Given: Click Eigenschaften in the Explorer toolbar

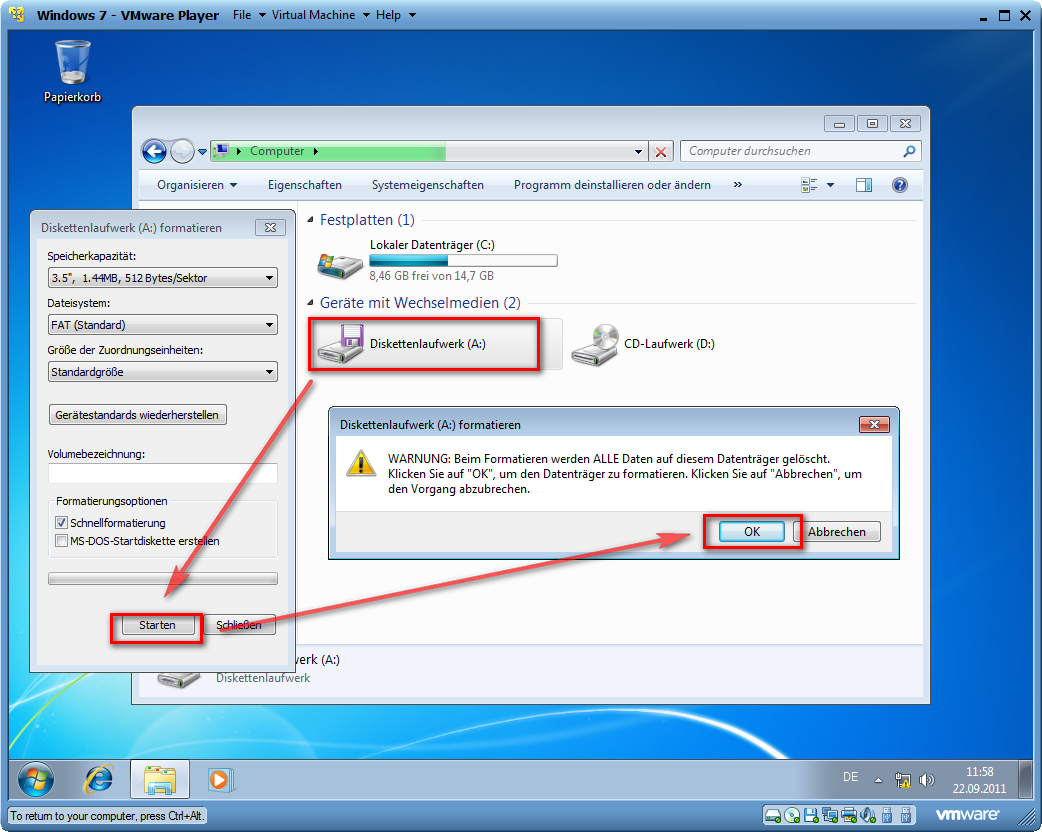Looking at the screenshot, I should [x=305, y=185].
